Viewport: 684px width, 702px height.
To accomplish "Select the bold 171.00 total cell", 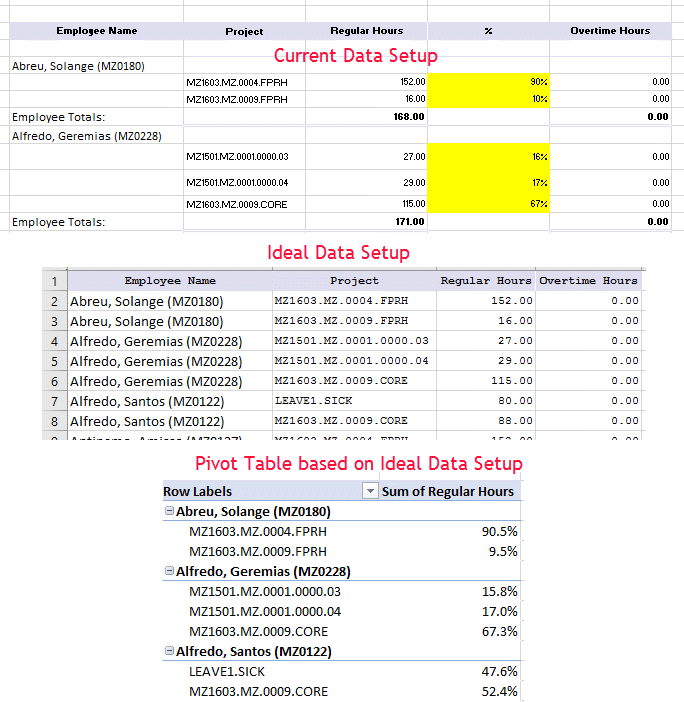I will (x=367, y=222).
